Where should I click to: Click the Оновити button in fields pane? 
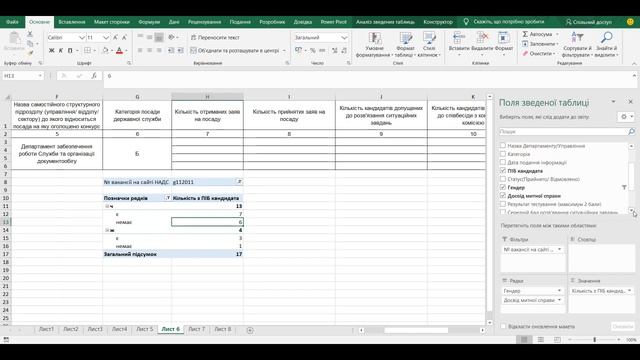pos(622,326)
